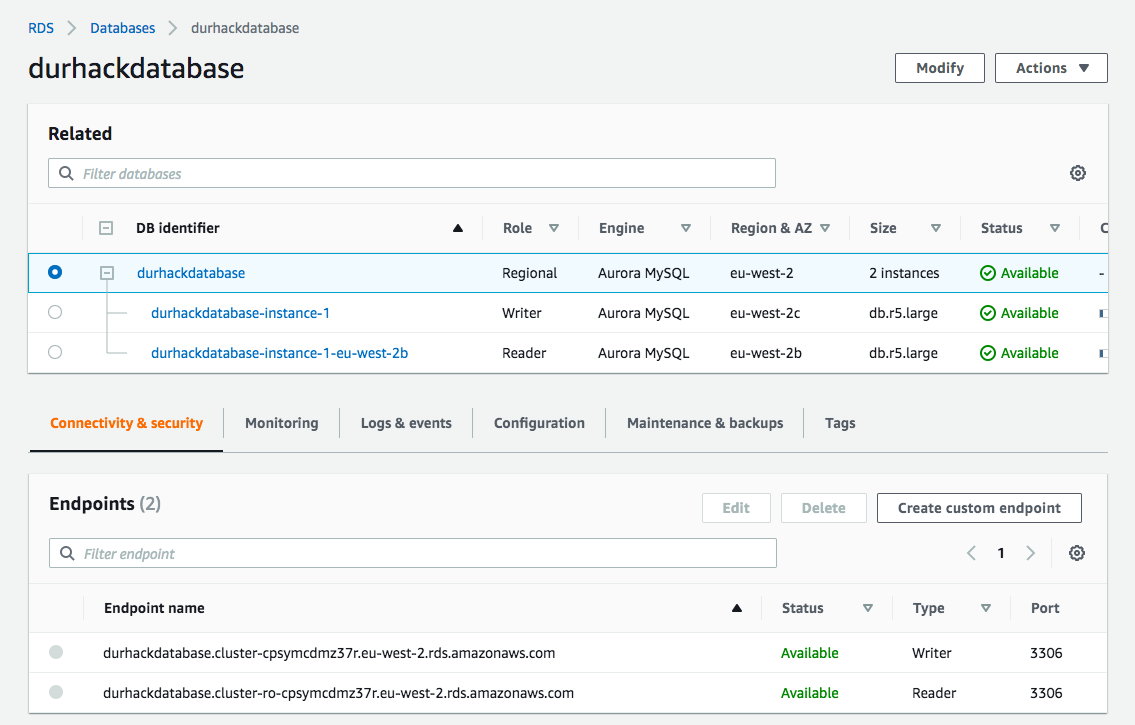Click the Engine column sort arrow
The image size is (1135, 725).
click(x=686, y=228)
